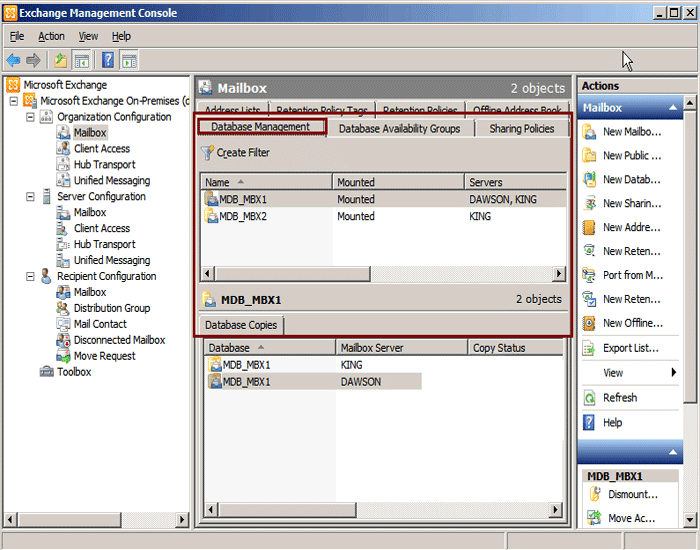The height and width of the screenshot is (550, 700).
Task: Select Client Access under Server Configuration
Action: pyautogui.click(x=102, y=228)
